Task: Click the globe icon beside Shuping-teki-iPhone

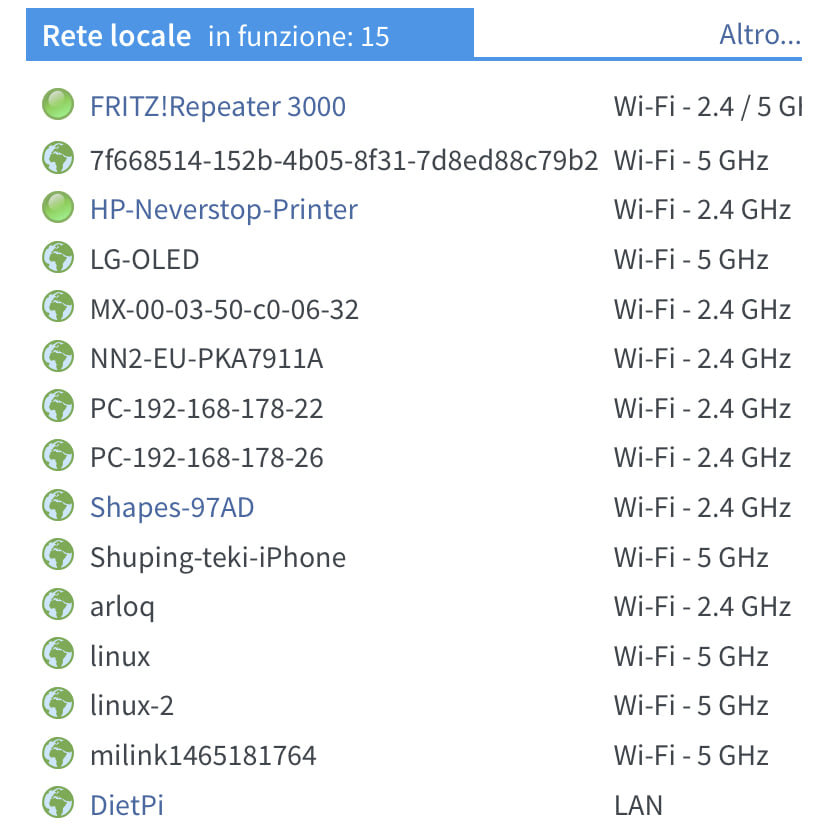Action: click(x=58, y=555)
